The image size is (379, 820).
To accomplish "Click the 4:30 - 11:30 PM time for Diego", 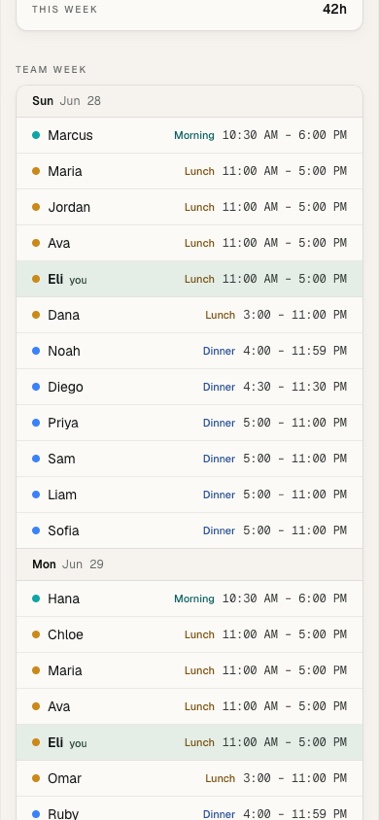I will point(295,387).
